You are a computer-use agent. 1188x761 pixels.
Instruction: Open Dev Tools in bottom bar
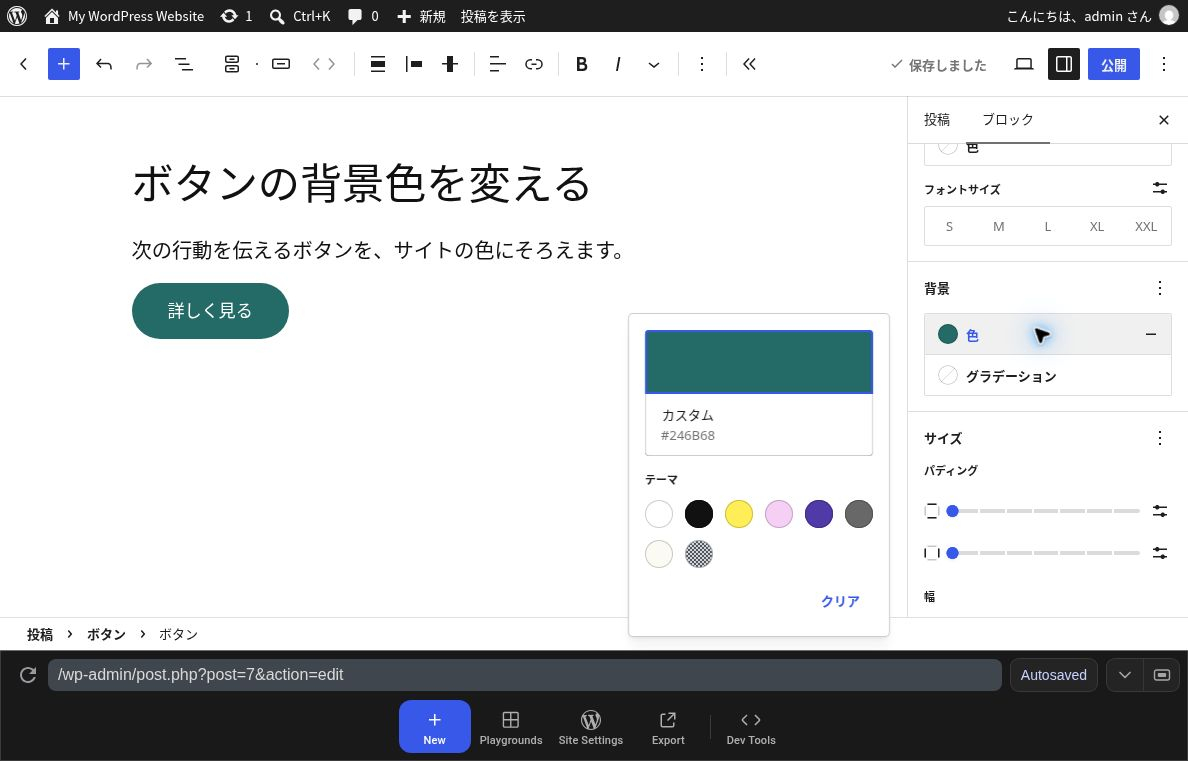point(751,727)
